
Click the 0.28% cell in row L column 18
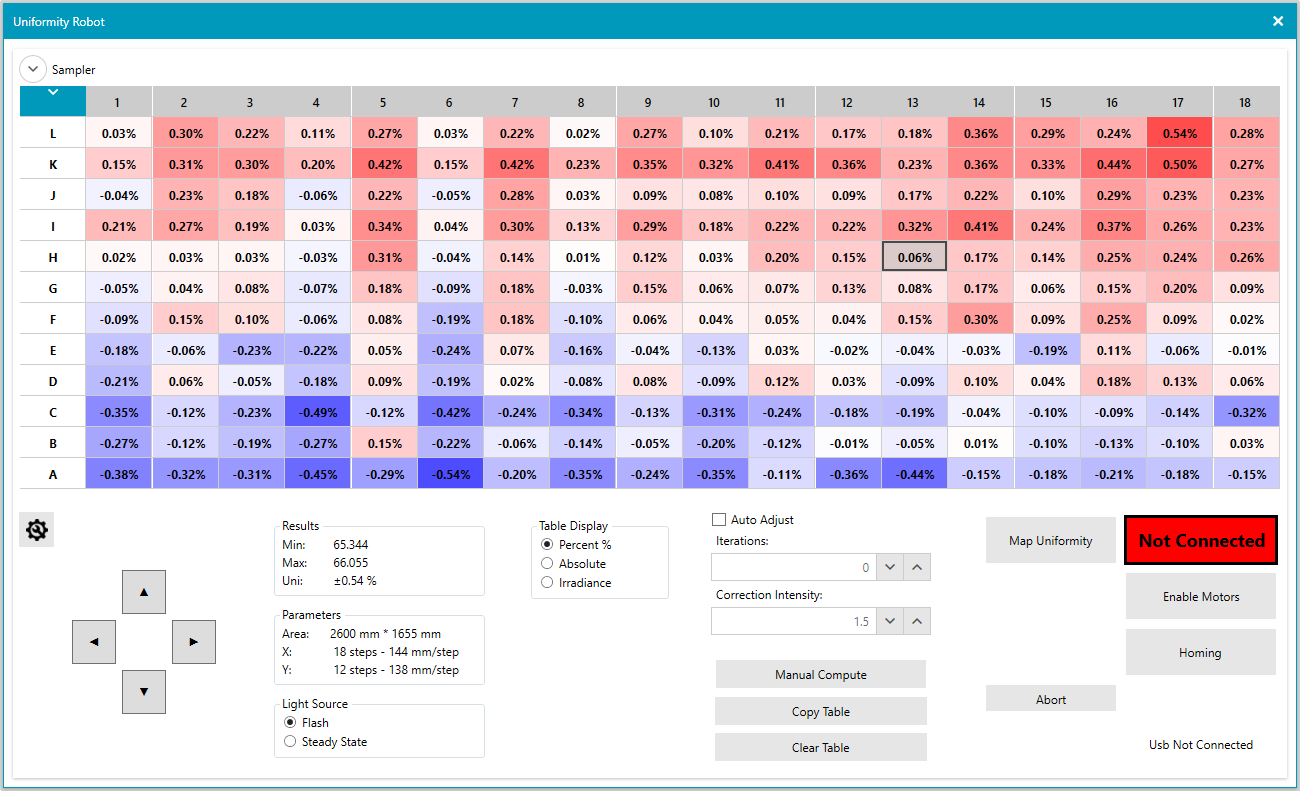(1246, 133)
